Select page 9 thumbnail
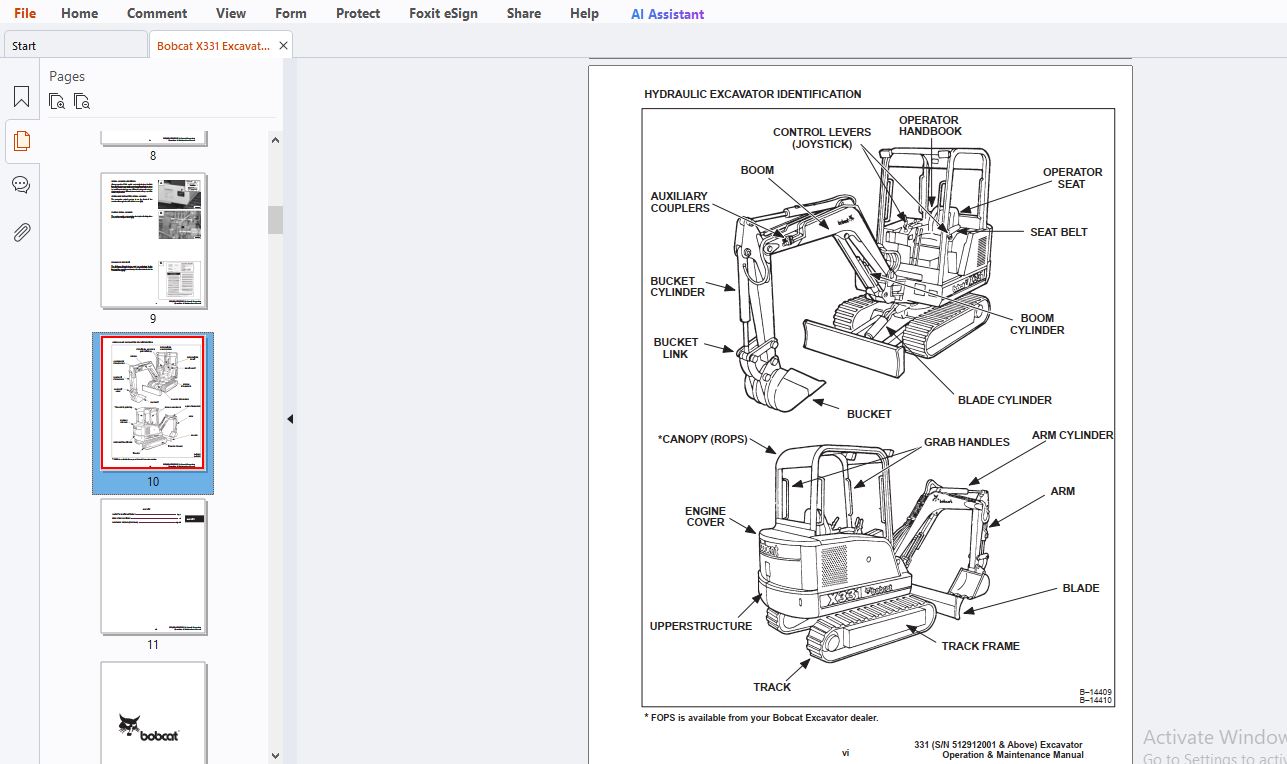Image resolution: width=1287 pixels, height=764 pixels. coord(153,241)
